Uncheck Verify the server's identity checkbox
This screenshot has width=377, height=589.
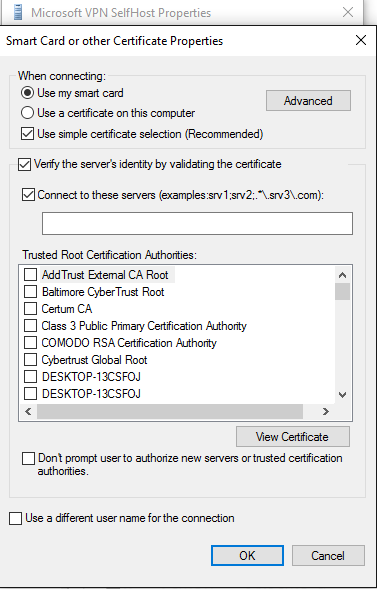(25, 165)
